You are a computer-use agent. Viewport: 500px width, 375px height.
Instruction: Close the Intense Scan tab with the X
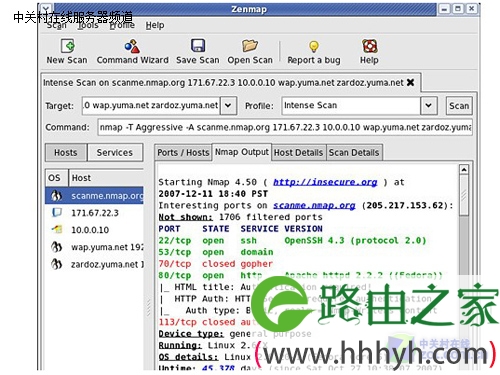[x=411, y=82]
